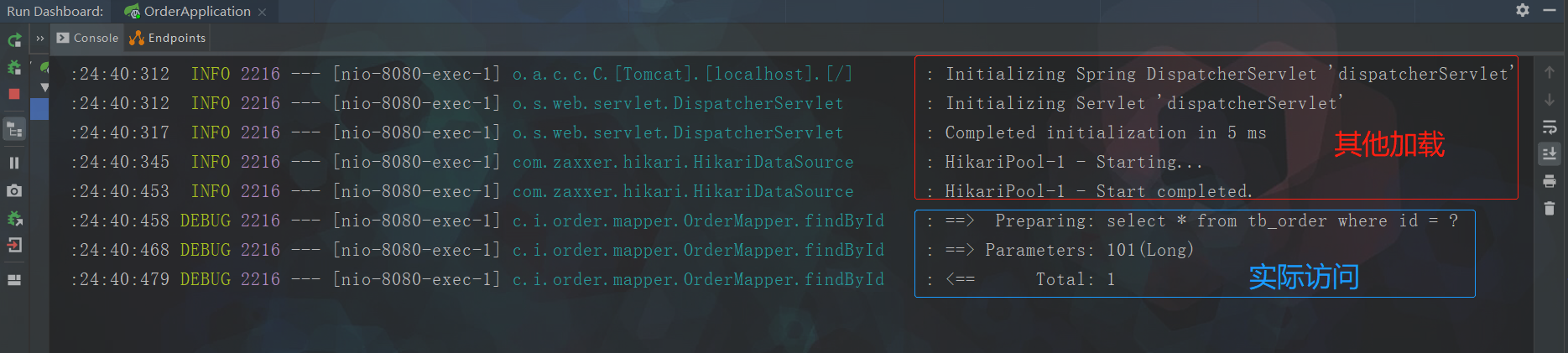Jump down the stack trace with down arrow

pyautogui.click(x=1550, y=100)
